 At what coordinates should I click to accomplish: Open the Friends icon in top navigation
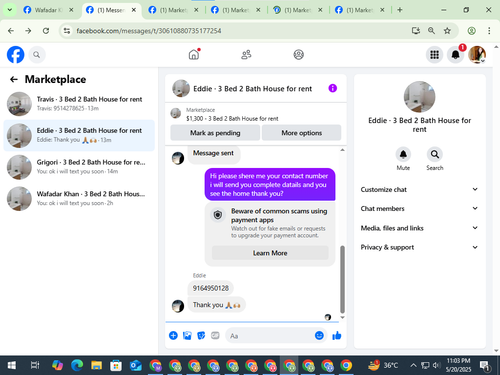point(246,54)
